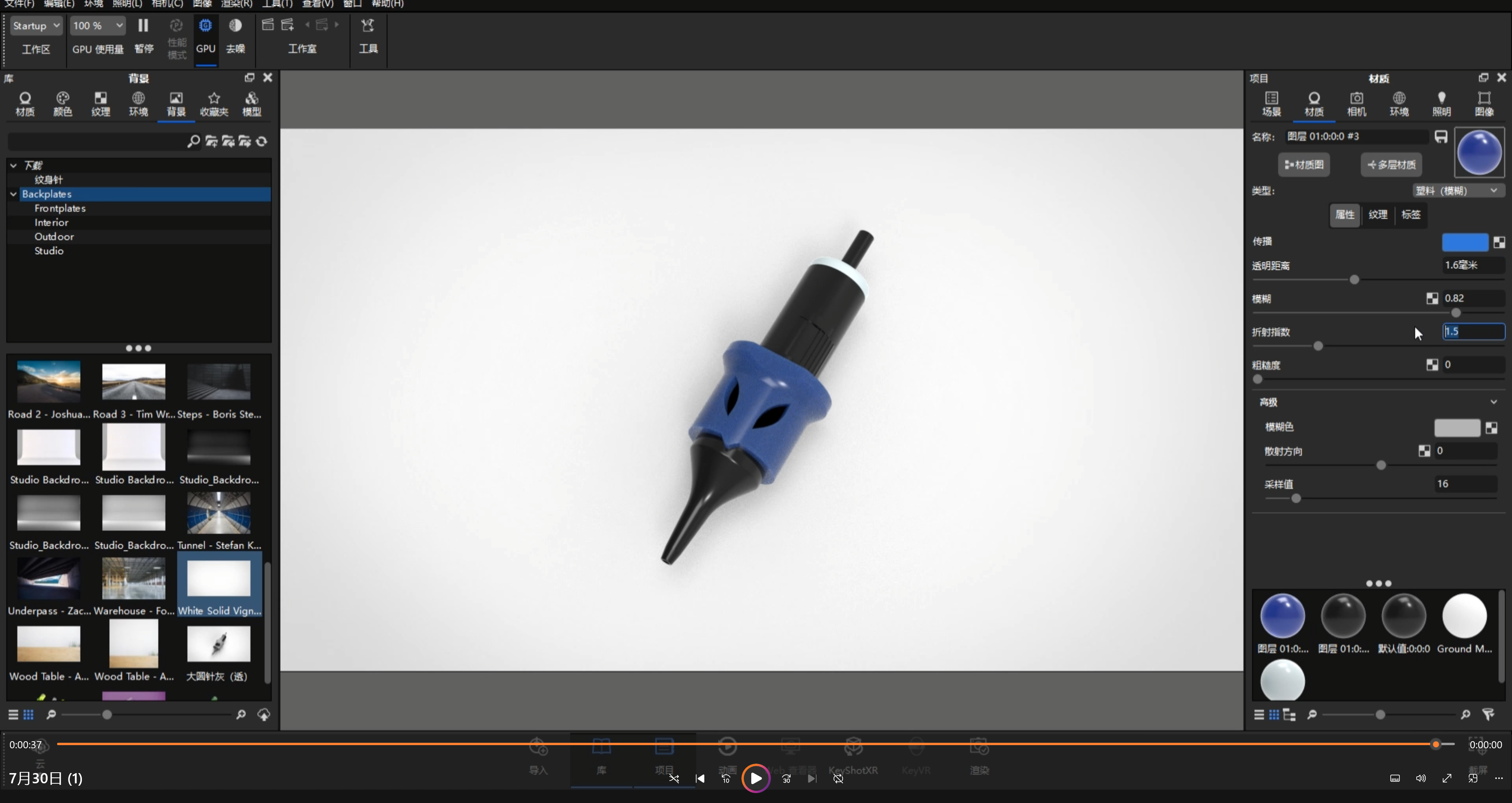Play the video with play button
This screenshot has width=1512, height=803.
tap(756, 778)
